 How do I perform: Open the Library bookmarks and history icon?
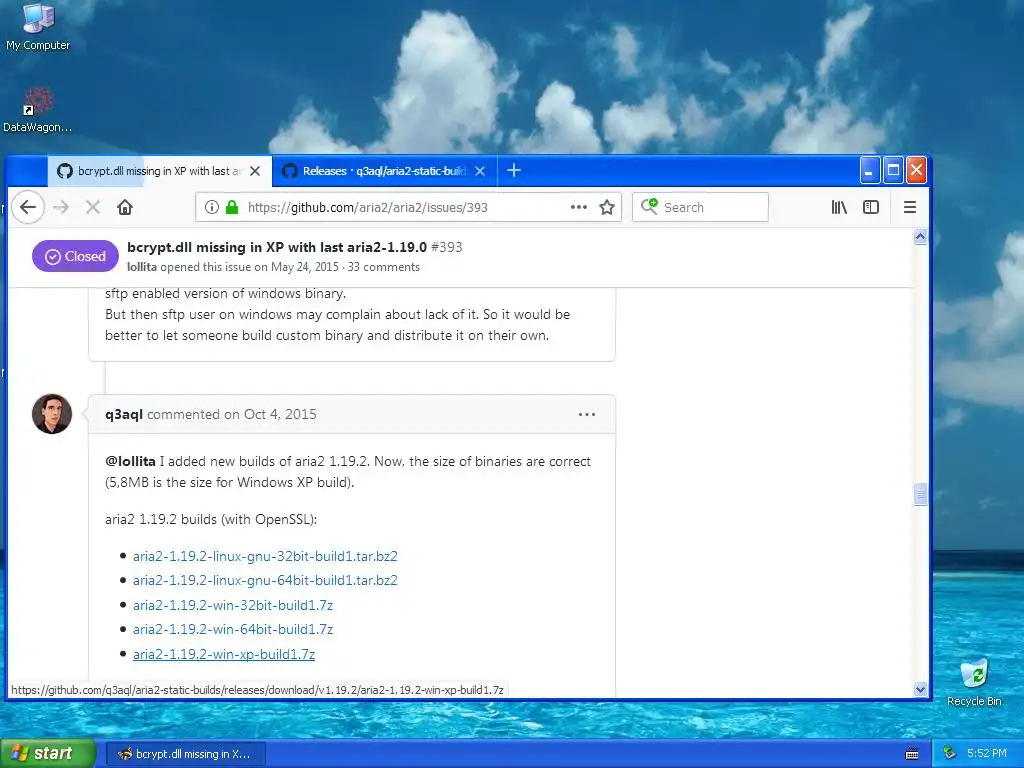coord(839,208)
